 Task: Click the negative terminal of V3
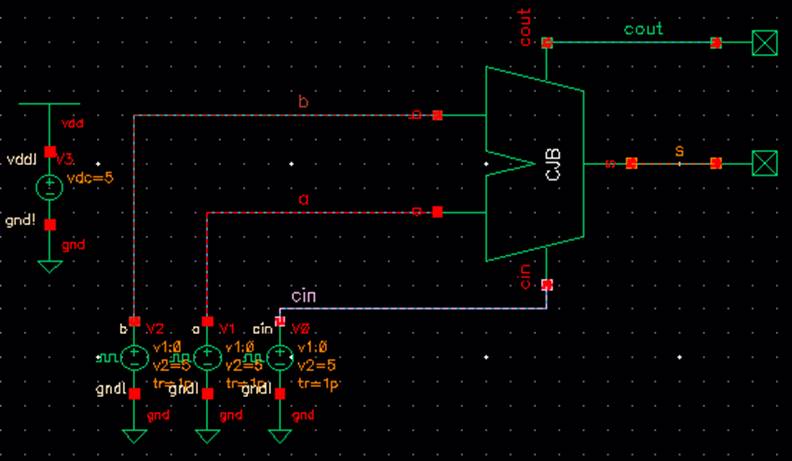(50, 224)
